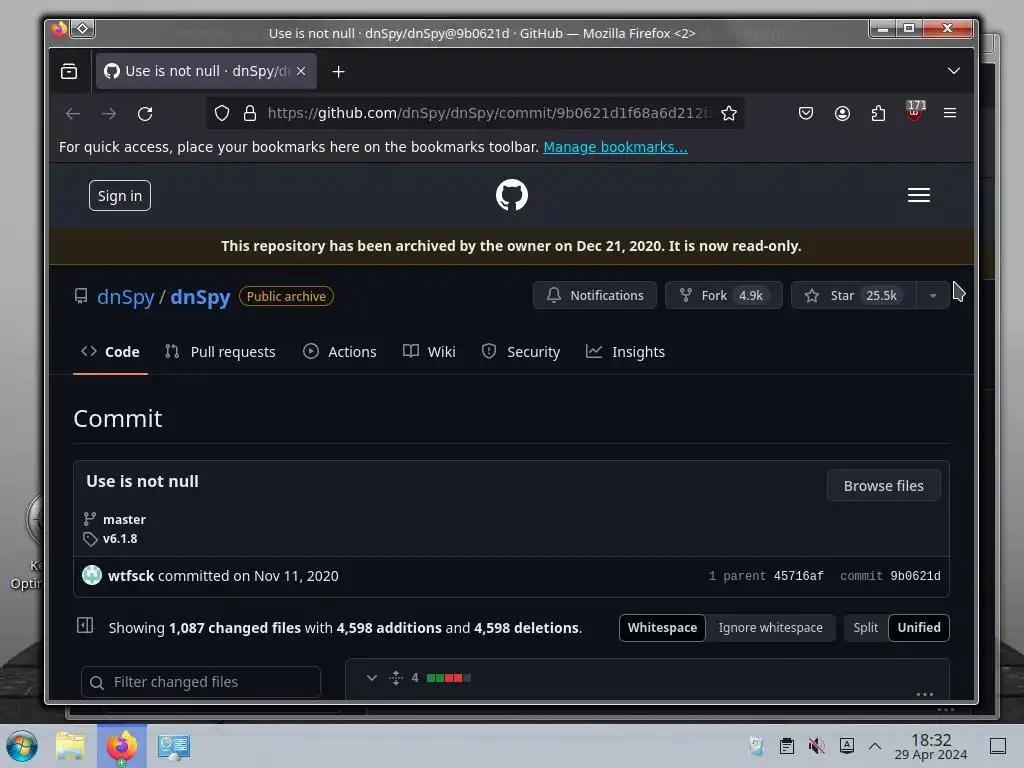This screenshot has height=768, width=1024.
Task: Collapse the first file diff chevron
Action: [x=372, y=678]
